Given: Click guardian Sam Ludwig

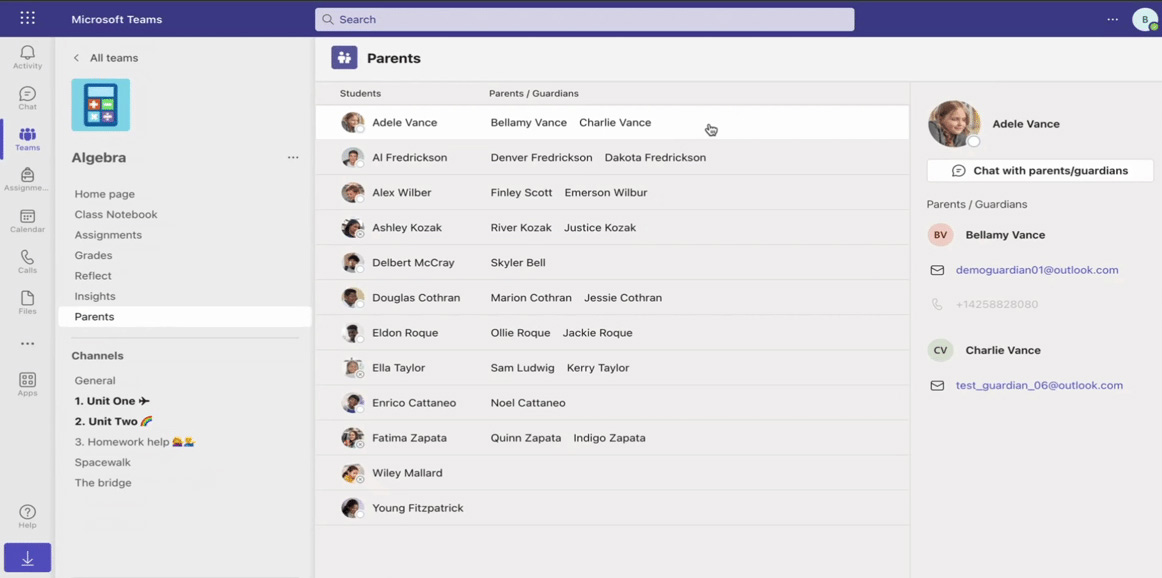Looking at the screenshot, I should pos(522,368).
